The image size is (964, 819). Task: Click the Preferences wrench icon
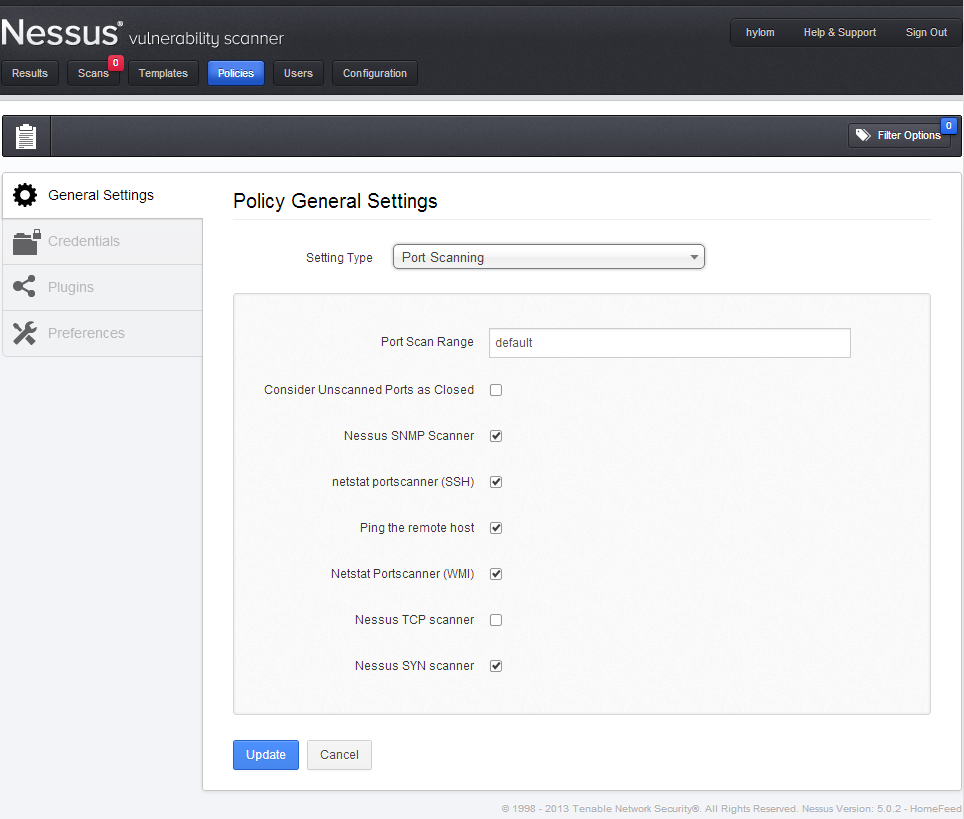25,333
